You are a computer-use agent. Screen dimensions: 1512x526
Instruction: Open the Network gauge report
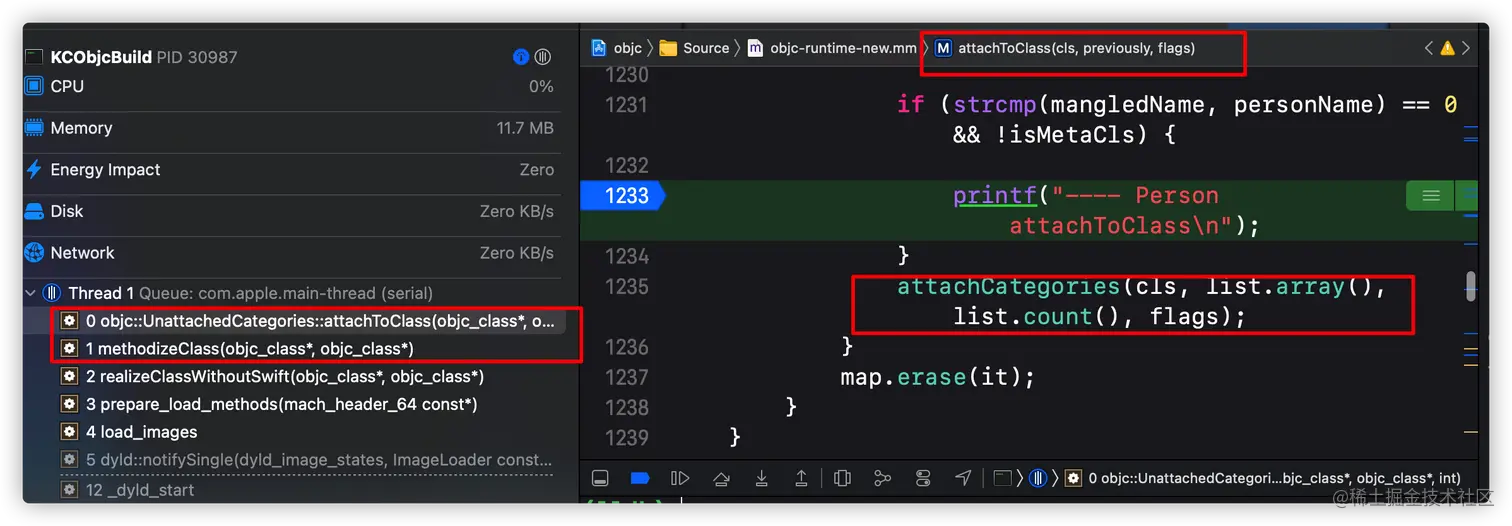pos(290,253)
